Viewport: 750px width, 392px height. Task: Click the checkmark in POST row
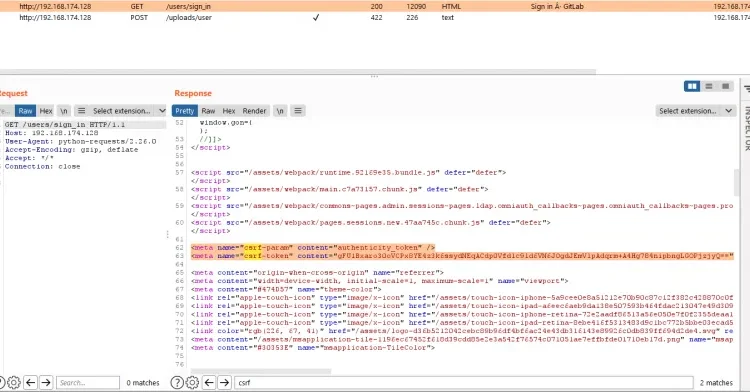(316, 17)
